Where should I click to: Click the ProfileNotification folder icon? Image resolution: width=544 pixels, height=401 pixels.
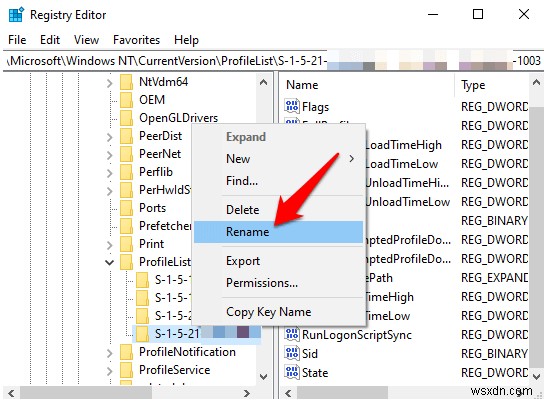point(126,352)
